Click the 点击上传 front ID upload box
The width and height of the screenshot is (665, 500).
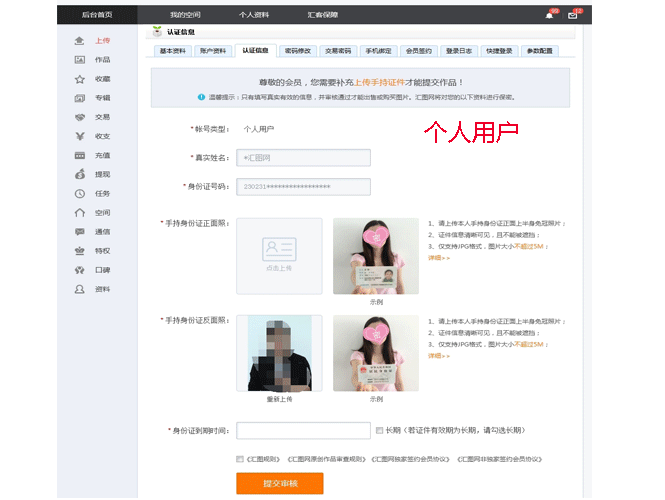(x=279, y=255)
